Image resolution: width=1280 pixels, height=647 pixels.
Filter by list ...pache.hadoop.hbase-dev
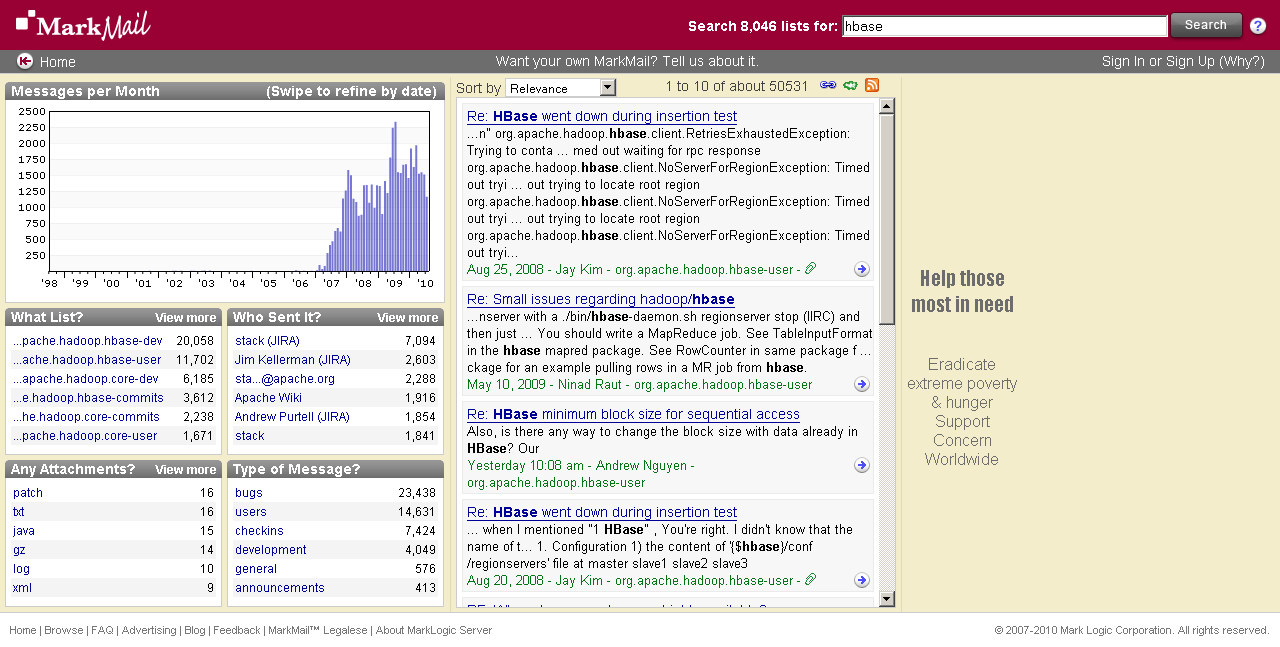click(x=88, y=341)
